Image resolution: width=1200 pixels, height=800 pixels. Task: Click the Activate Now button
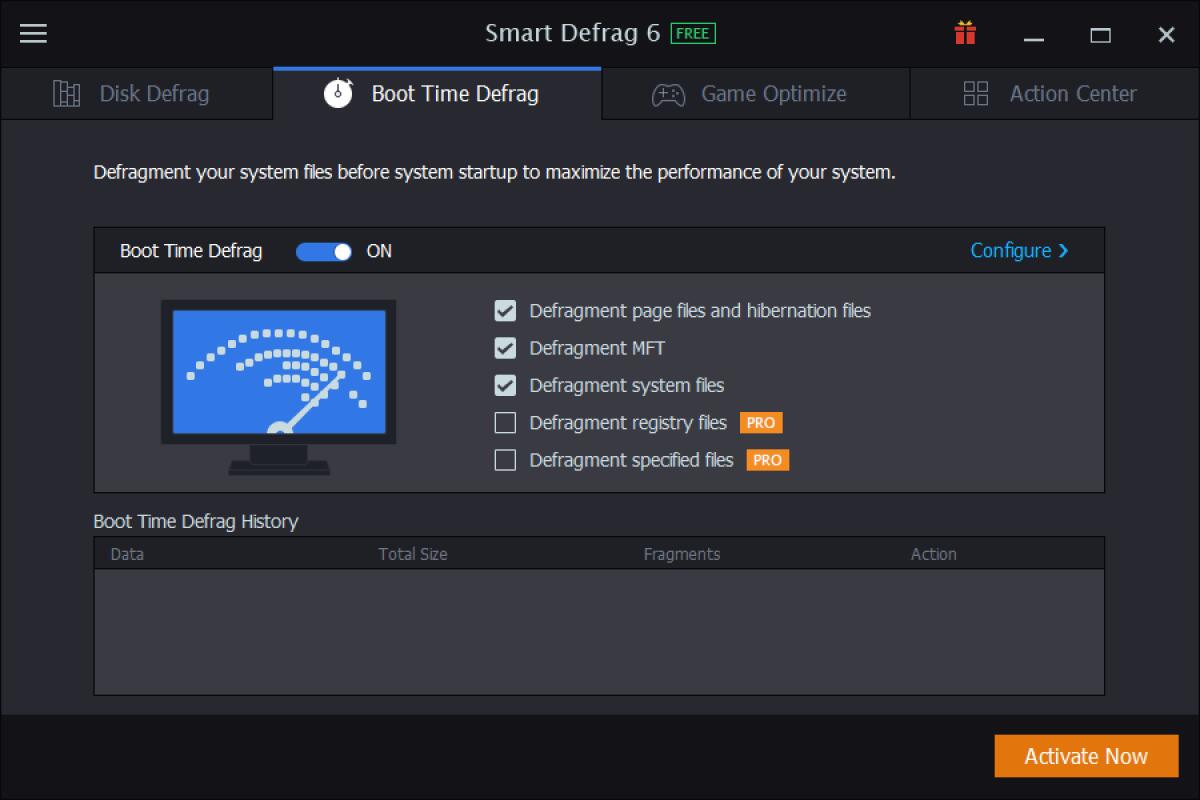(x=1086, y=756)
